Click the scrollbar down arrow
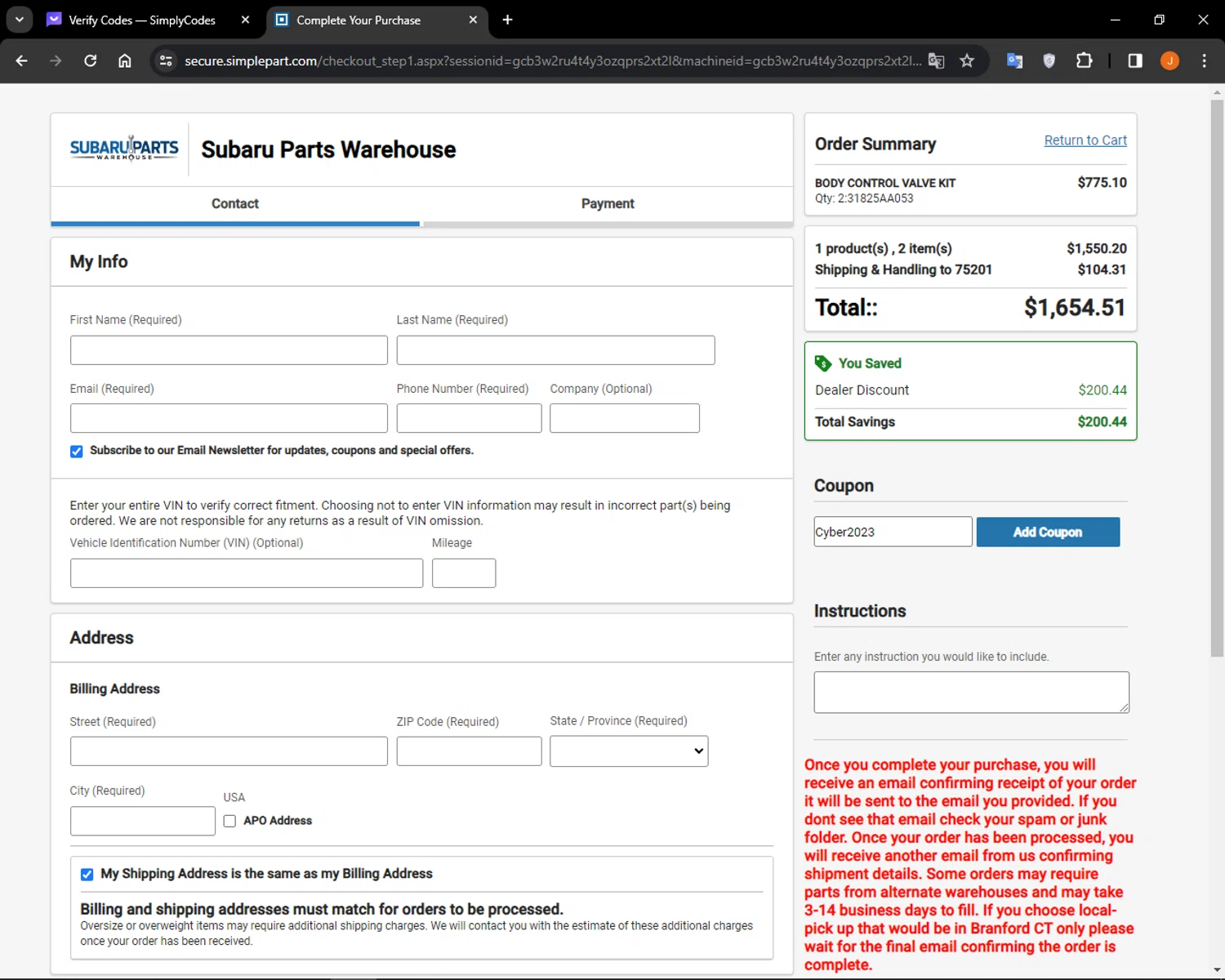Screen dimensions: 1225x980 coord(1217,970)
